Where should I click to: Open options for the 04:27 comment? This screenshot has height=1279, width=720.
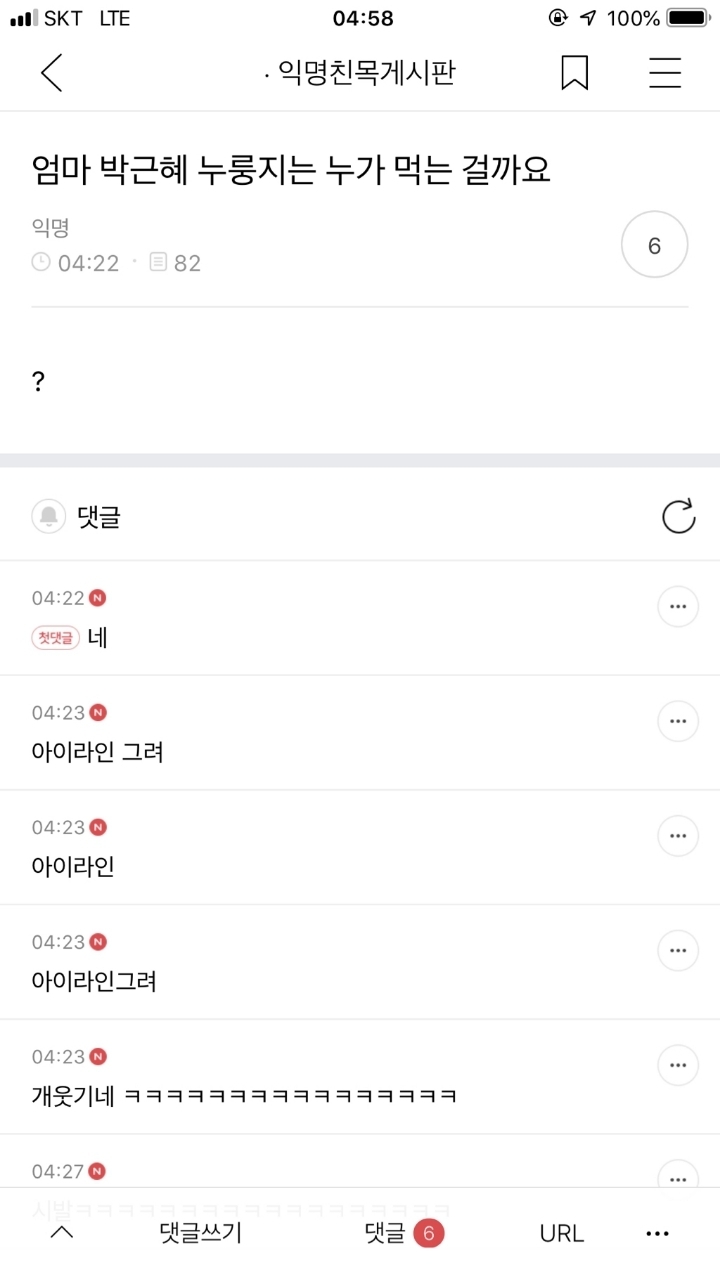point(677,1174)
